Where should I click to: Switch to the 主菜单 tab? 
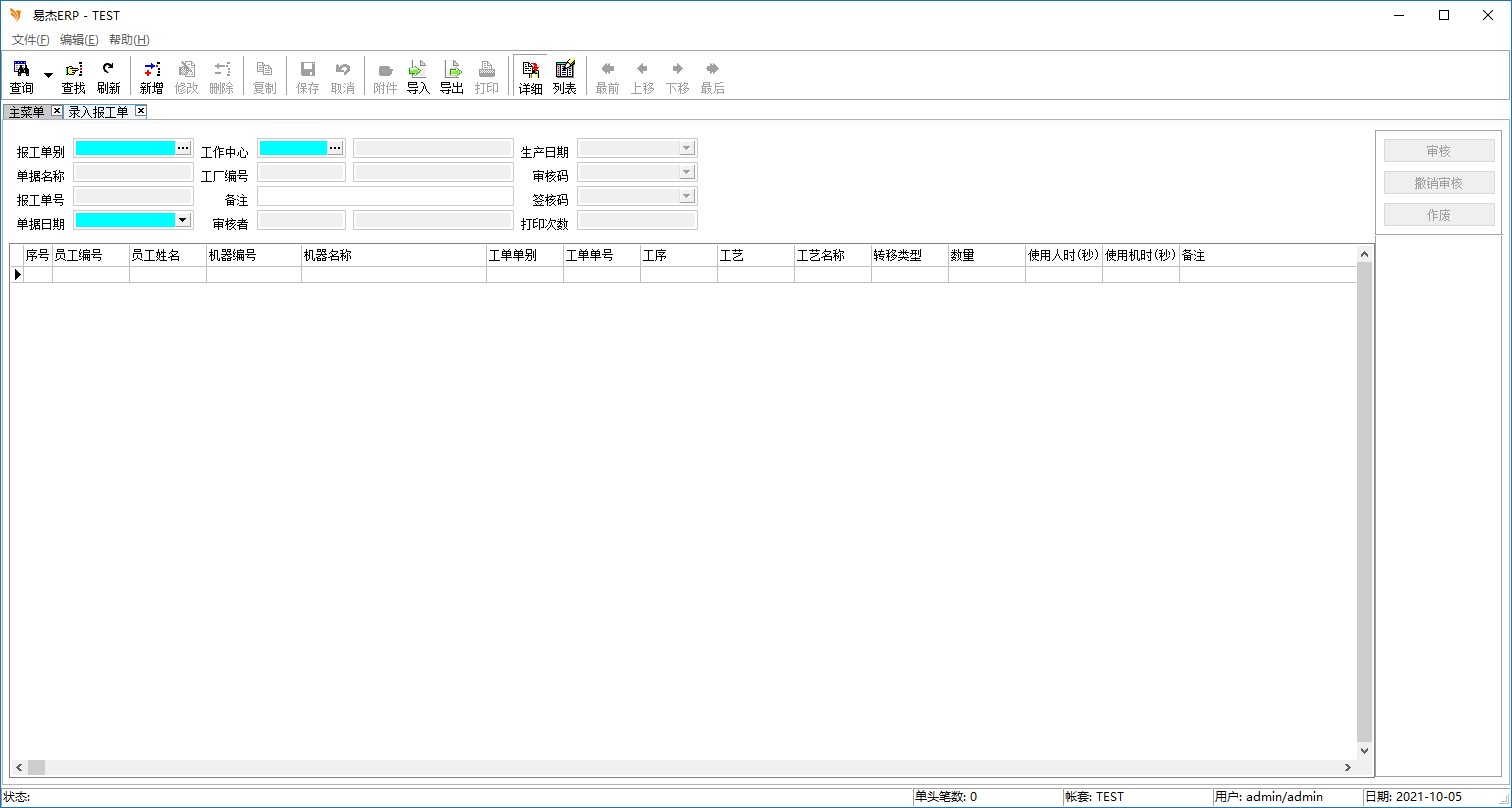27,112
